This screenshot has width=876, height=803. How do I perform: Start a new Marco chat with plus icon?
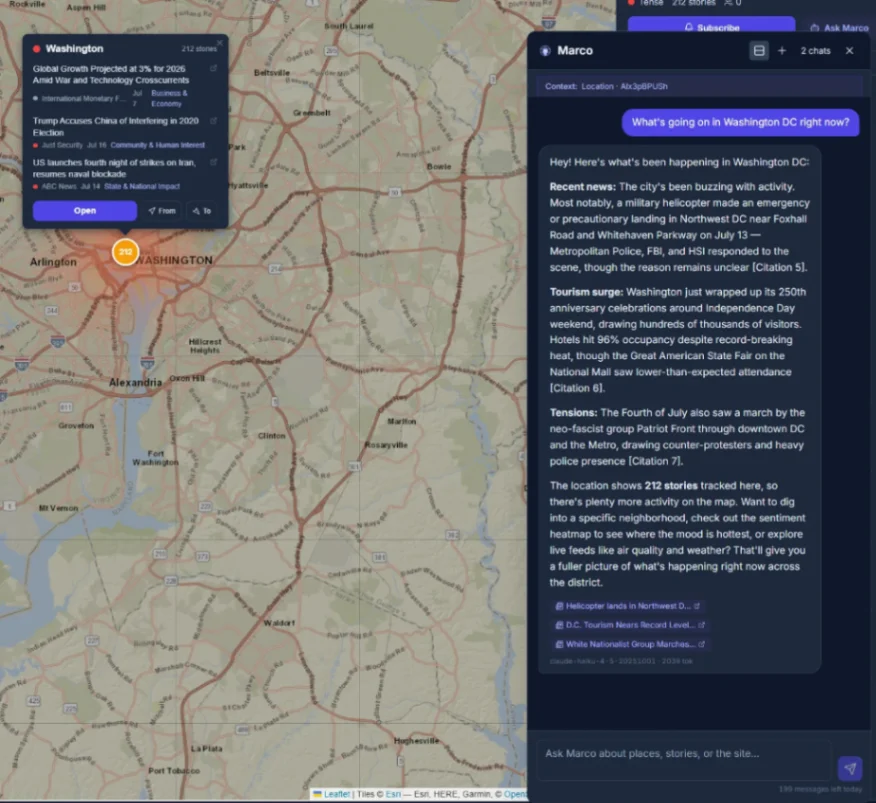tap(782, 51)
